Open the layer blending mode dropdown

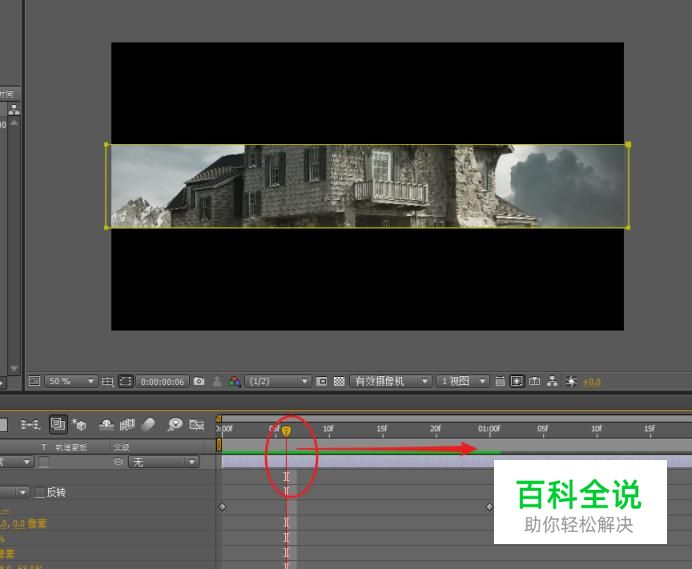click(x=17, y=462)
